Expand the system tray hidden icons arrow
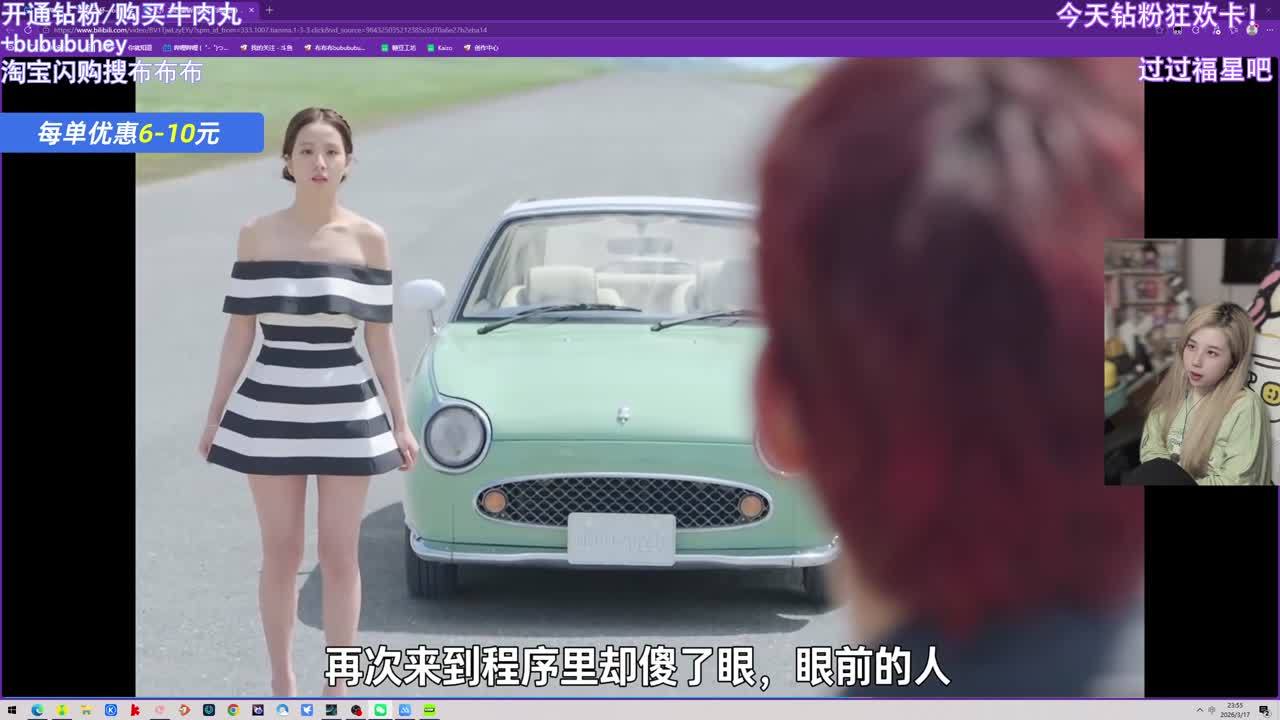Screen dimensions: 1280x720 (x=1200, y=710)
